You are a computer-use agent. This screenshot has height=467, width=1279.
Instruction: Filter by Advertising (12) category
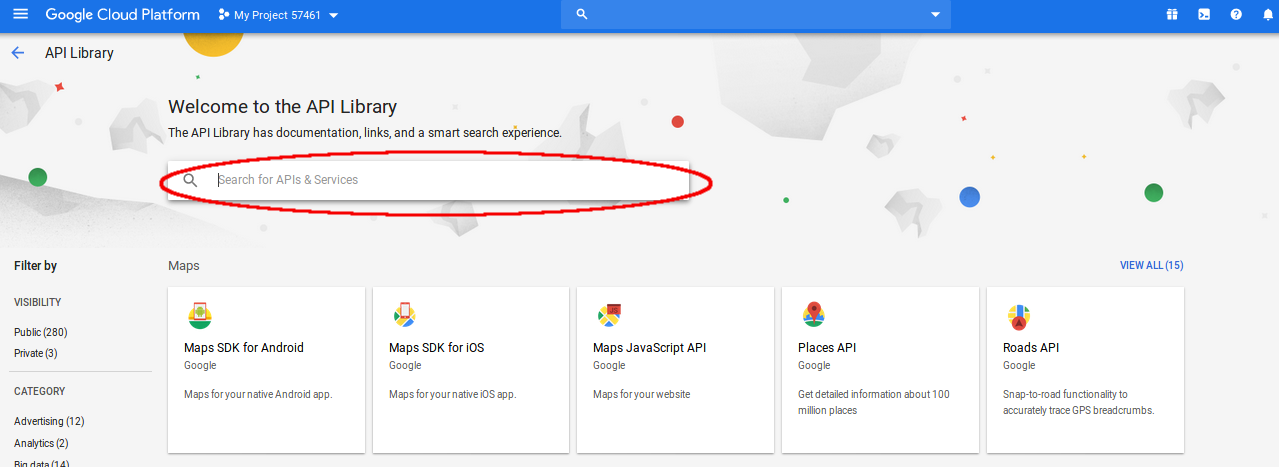[x=49, y=421]
